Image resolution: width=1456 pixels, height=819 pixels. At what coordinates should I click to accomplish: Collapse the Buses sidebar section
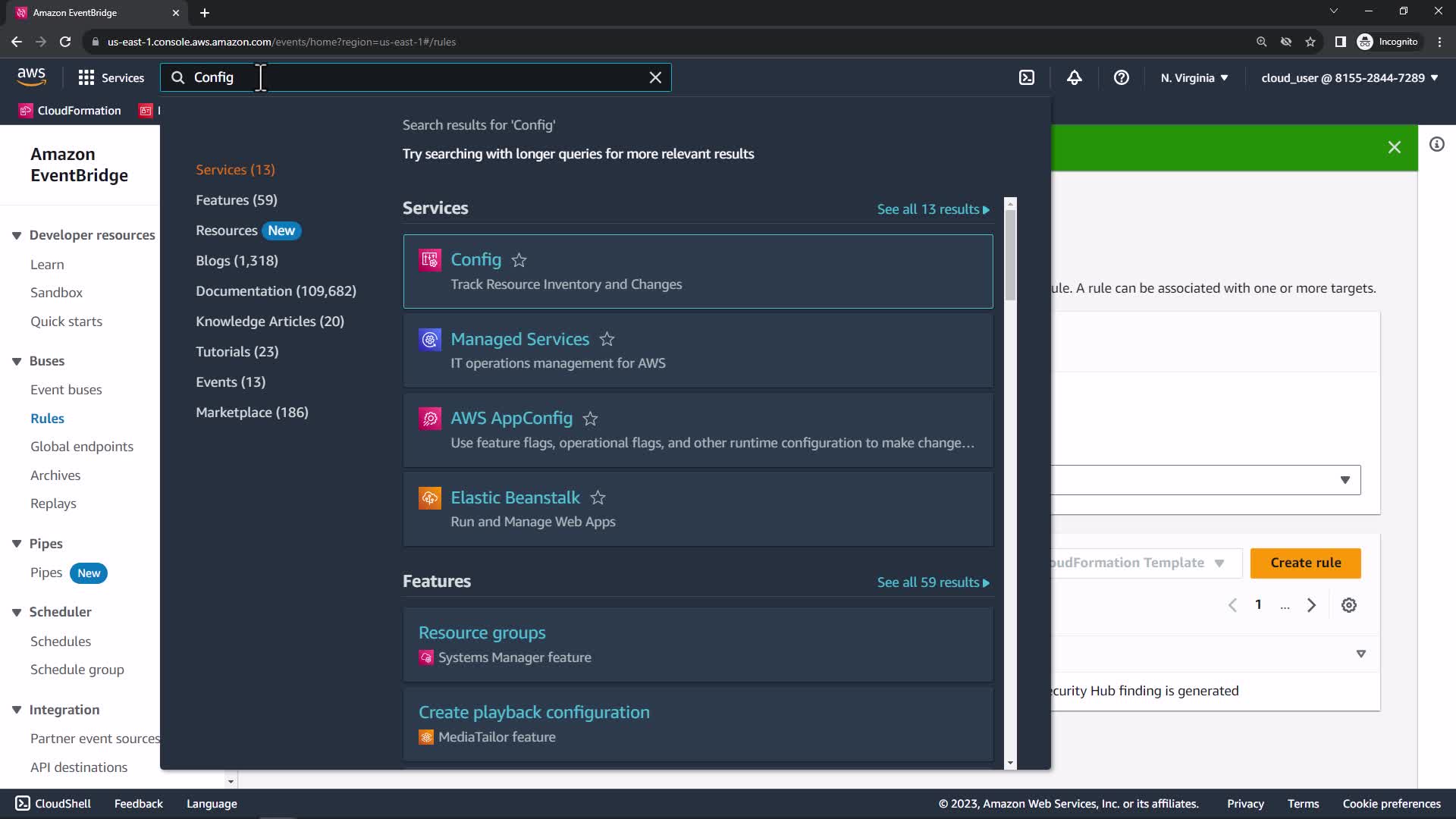pyautogui.click(x=17, y=361)
